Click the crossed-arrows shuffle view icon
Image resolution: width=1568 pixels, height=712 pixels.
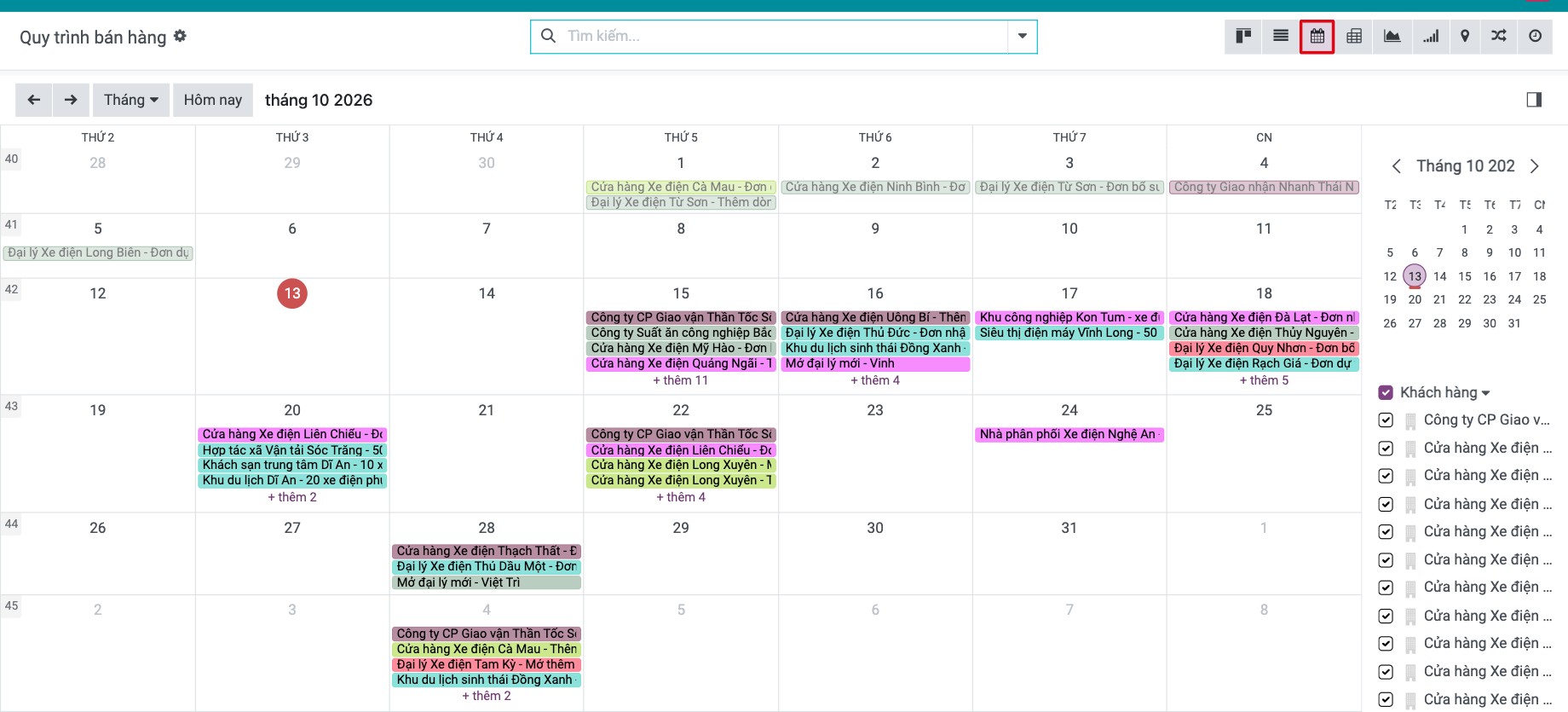click(x=1499, y=36)
